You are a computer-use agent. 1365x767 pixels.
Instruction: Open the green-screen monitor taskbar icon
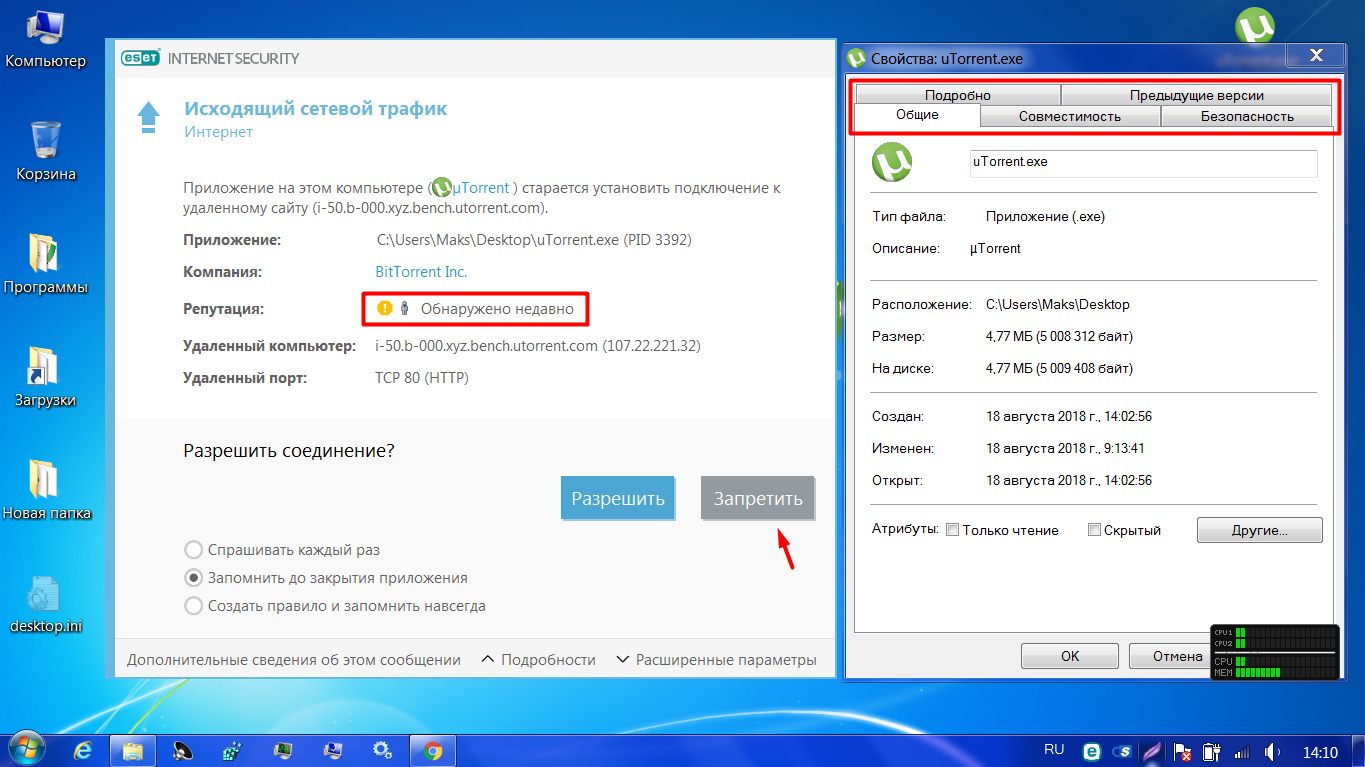(x=282, y=750)
